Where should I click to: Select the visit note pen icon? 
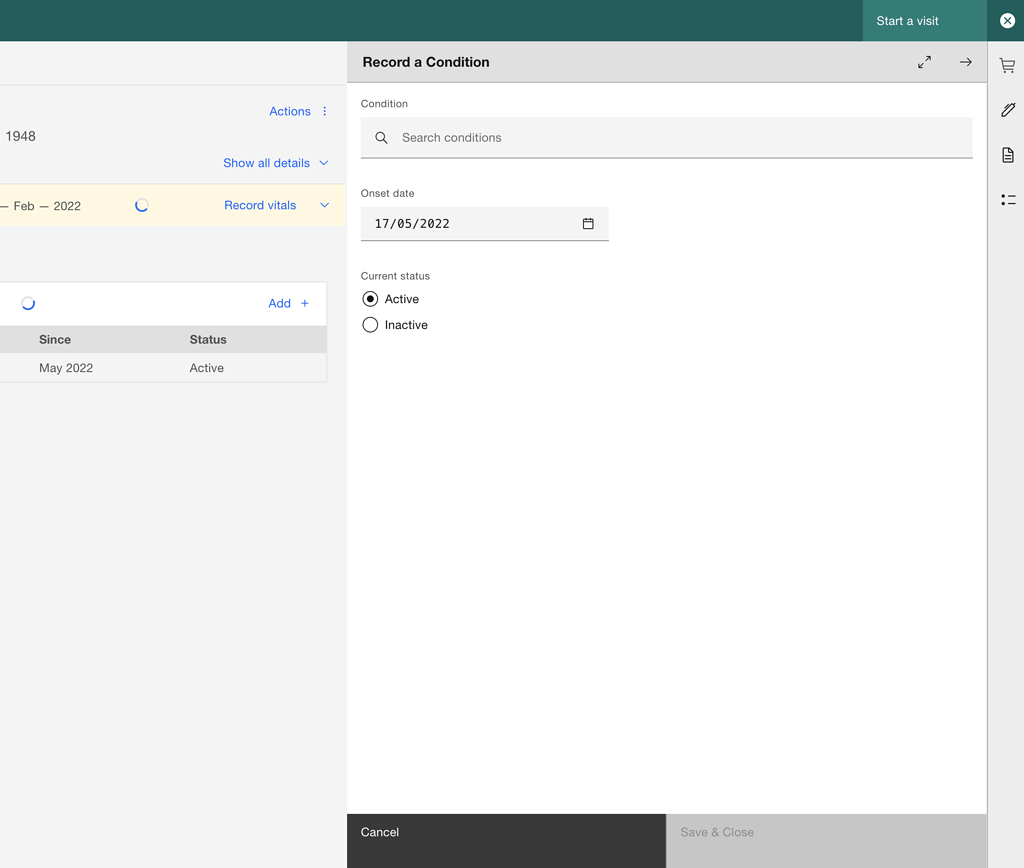(x=1007, y=110)
